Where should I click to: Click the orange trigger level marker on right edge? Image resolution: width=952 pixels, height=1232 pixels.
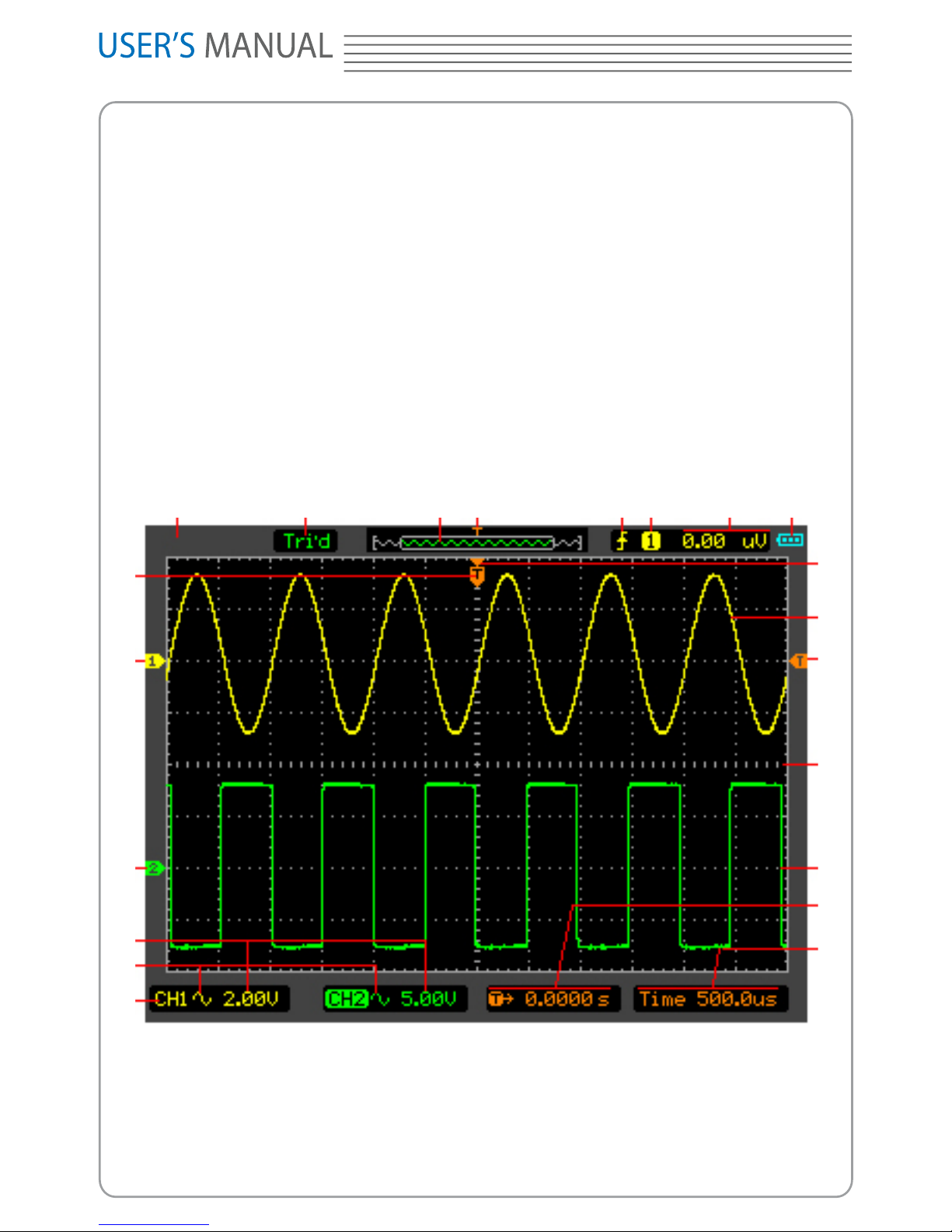[798, 661]
